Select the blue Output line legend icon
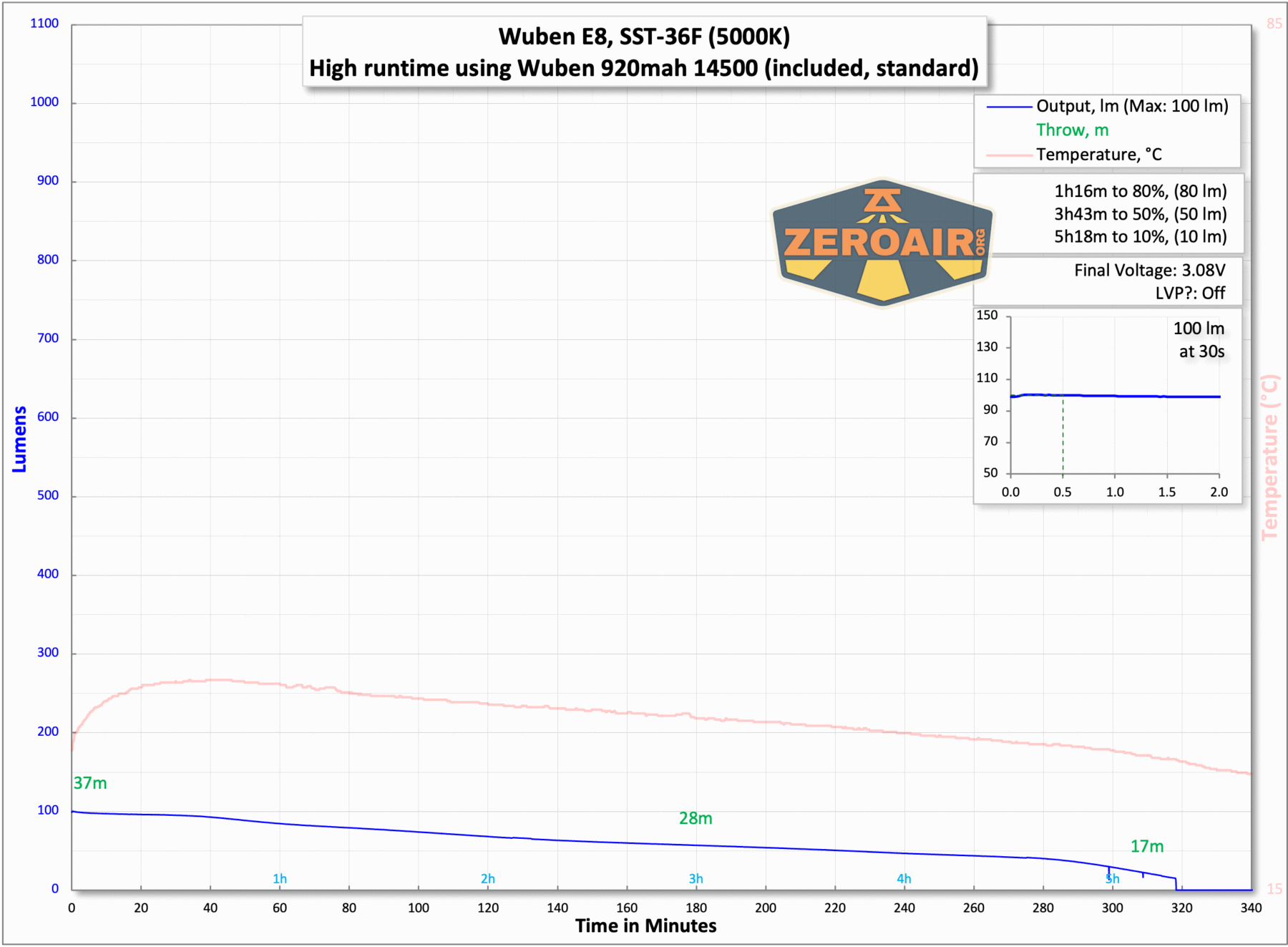Screen dimensions: 1288x947 tap(1008, 106)
